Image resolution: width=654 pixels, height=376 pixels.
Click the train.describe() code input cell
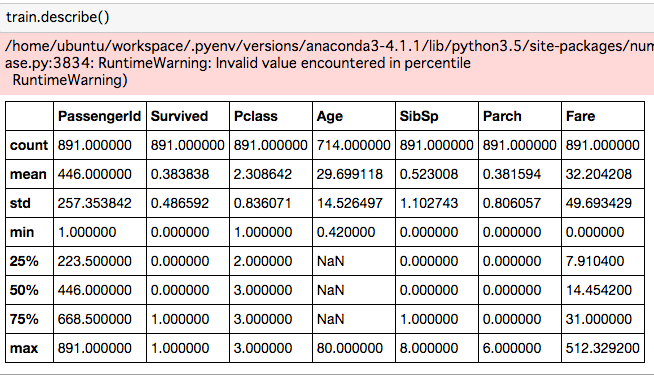pos(327,17)
